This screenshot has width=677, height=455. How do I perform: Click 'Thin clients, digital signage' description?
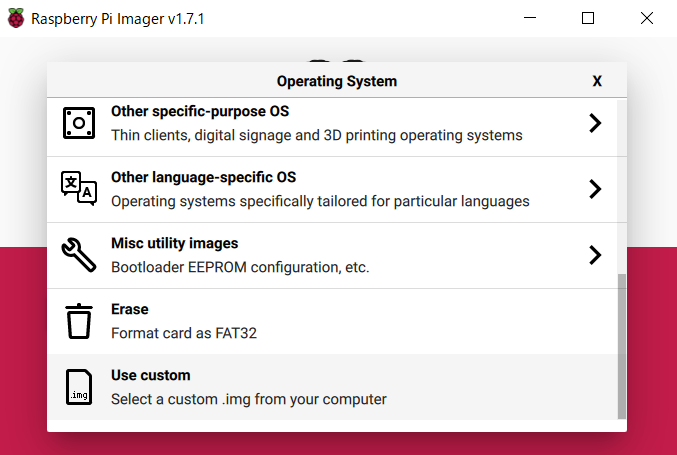point(317,135)
